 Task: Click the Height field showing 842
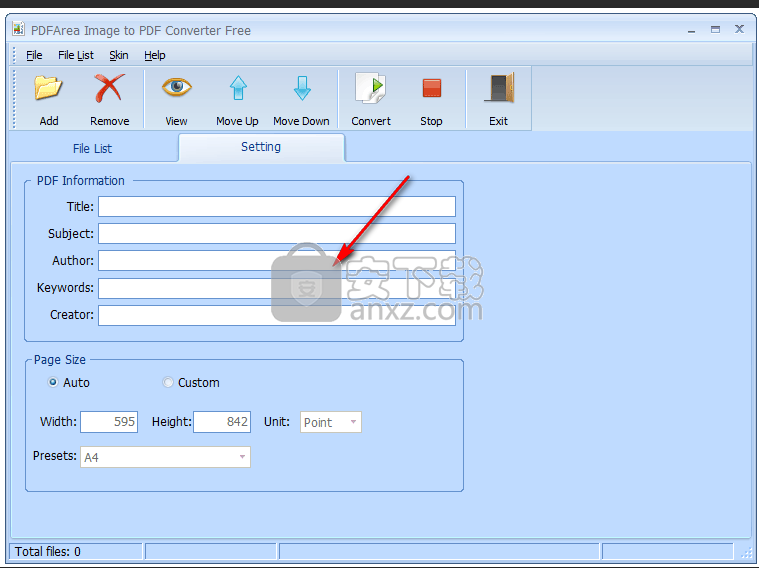coord(222,422)
